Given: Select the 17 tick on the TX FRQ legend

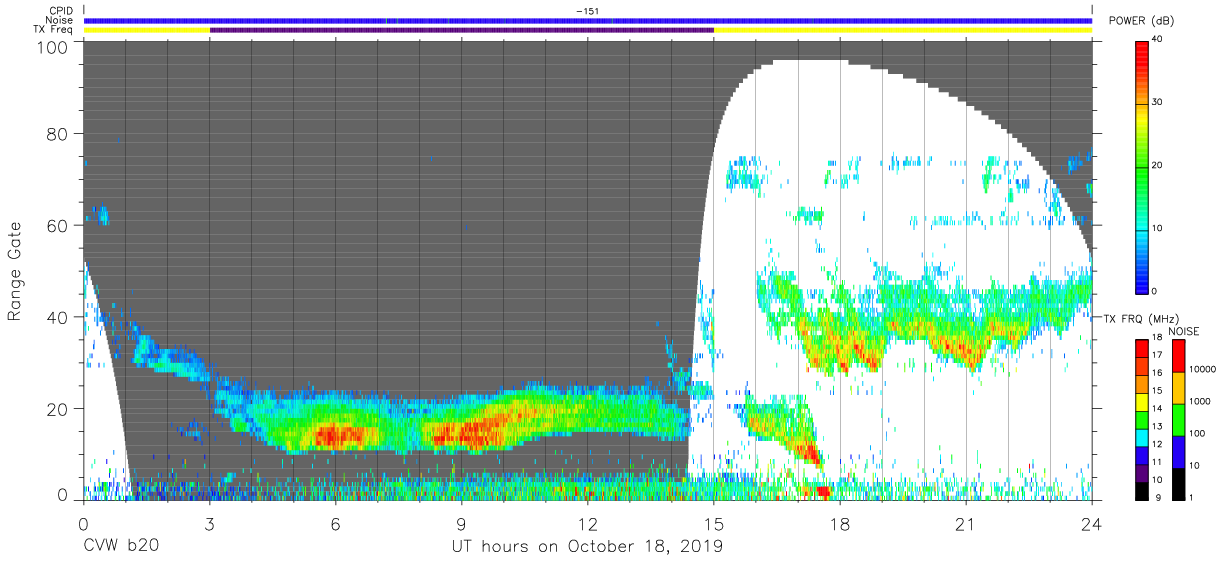Looking at the screenshot, I should click(1157, 355).
